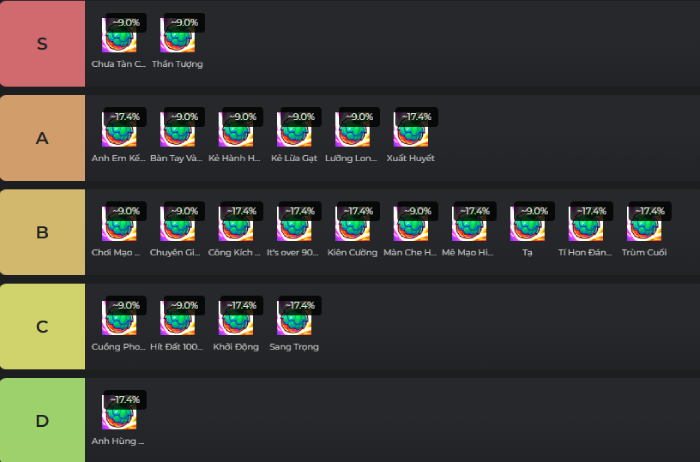This screenshot has height=462, width=700.
Task: Click the yellow C tier label
Action: coord(42,327)
